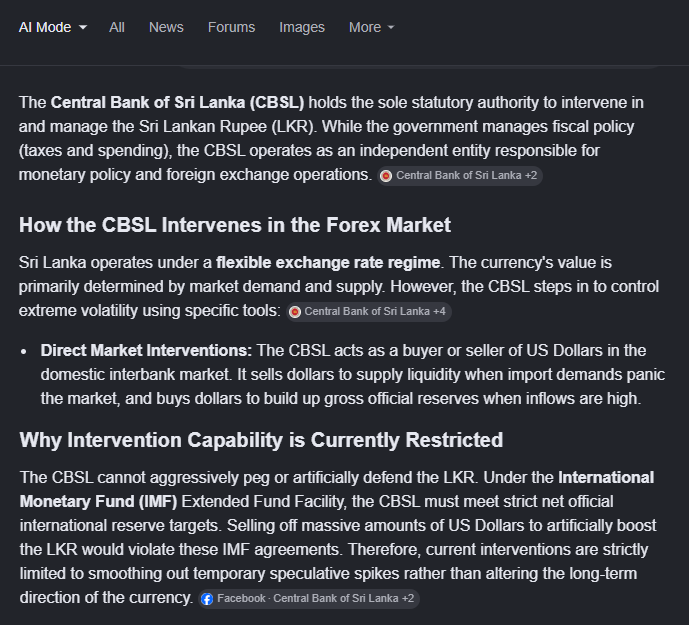Click the text 'Extended Fund Facility'

tap(263, 501)
